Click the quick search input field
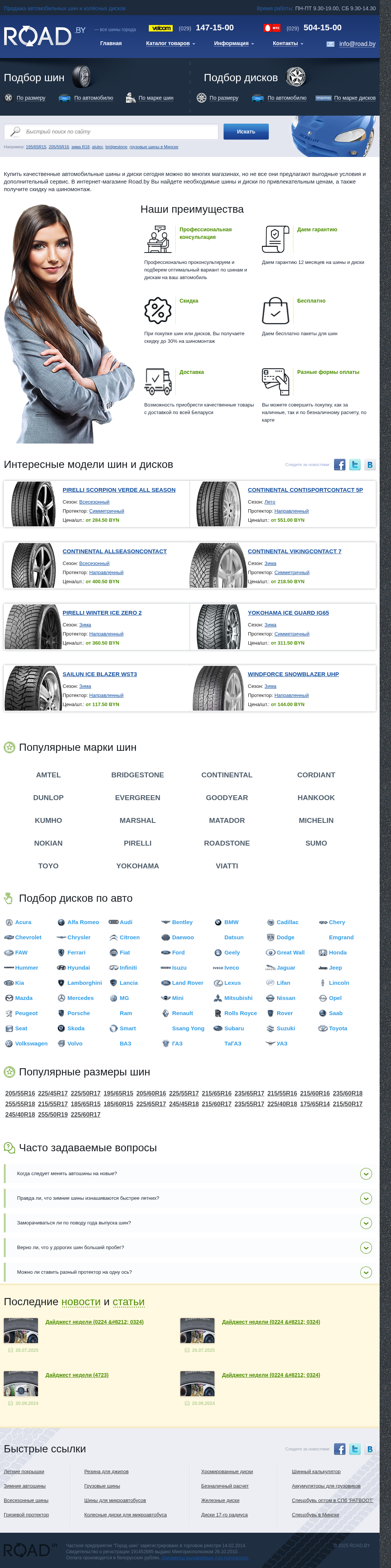The height and width of the screenshot is (1568, 391). tap(111, 132)
